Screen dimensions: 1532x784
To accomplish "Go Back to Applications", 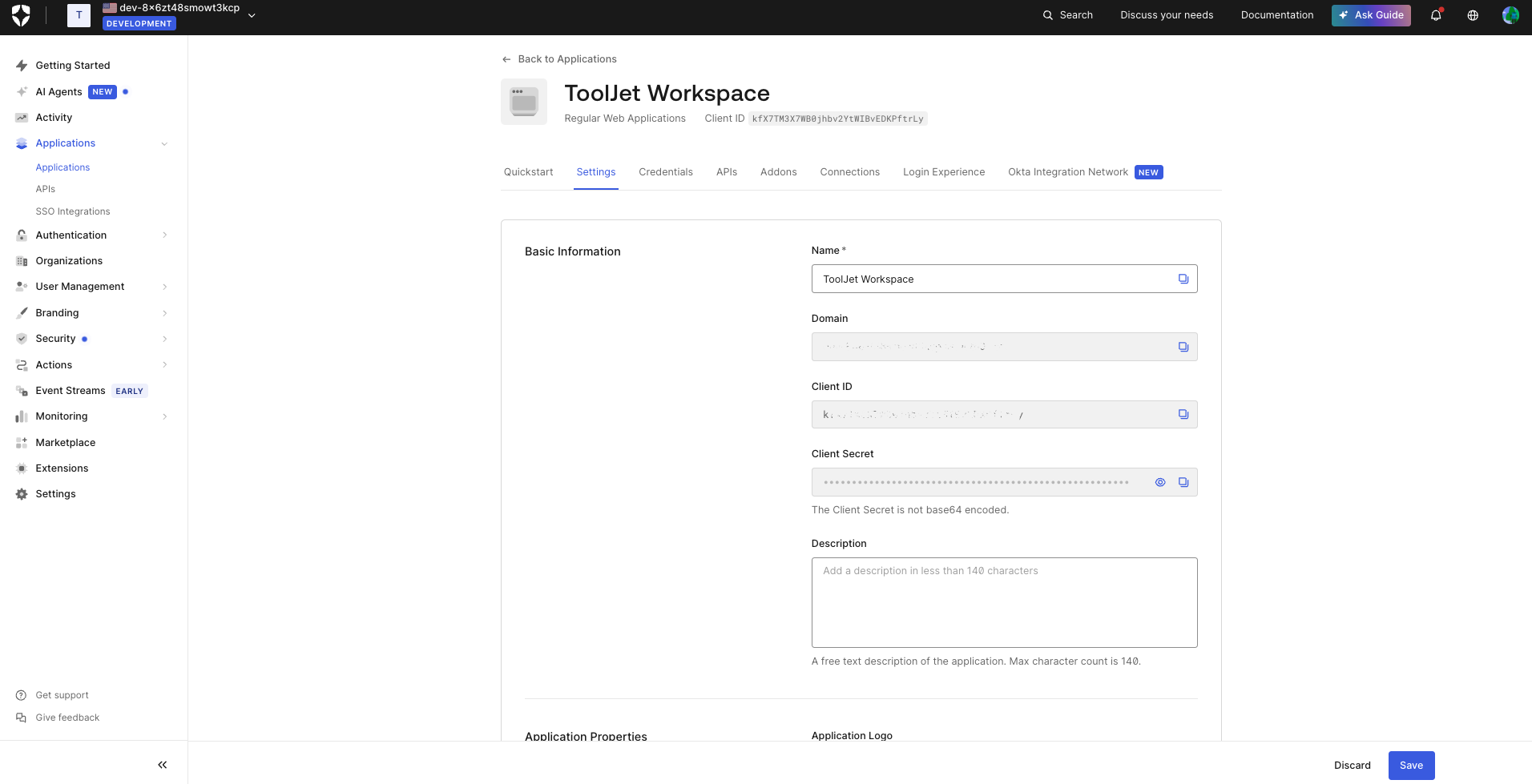I will click(559, 58).
